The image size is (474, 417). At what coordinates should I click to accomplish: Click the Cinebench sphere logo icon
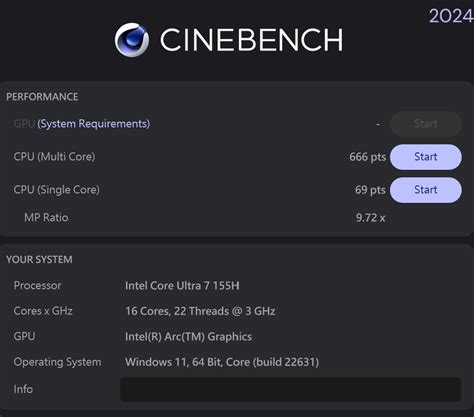point(132,40)
